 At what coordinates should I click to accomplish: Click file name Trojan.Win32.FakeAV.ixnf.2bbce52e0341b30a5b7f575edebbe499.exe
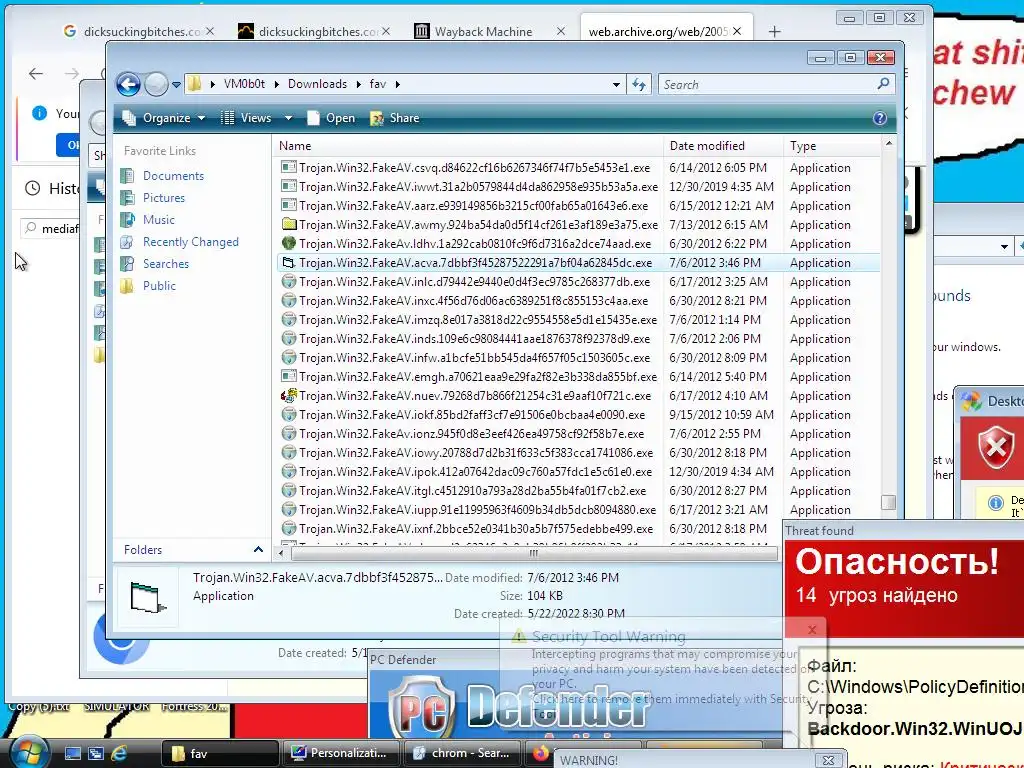[476, 528]
